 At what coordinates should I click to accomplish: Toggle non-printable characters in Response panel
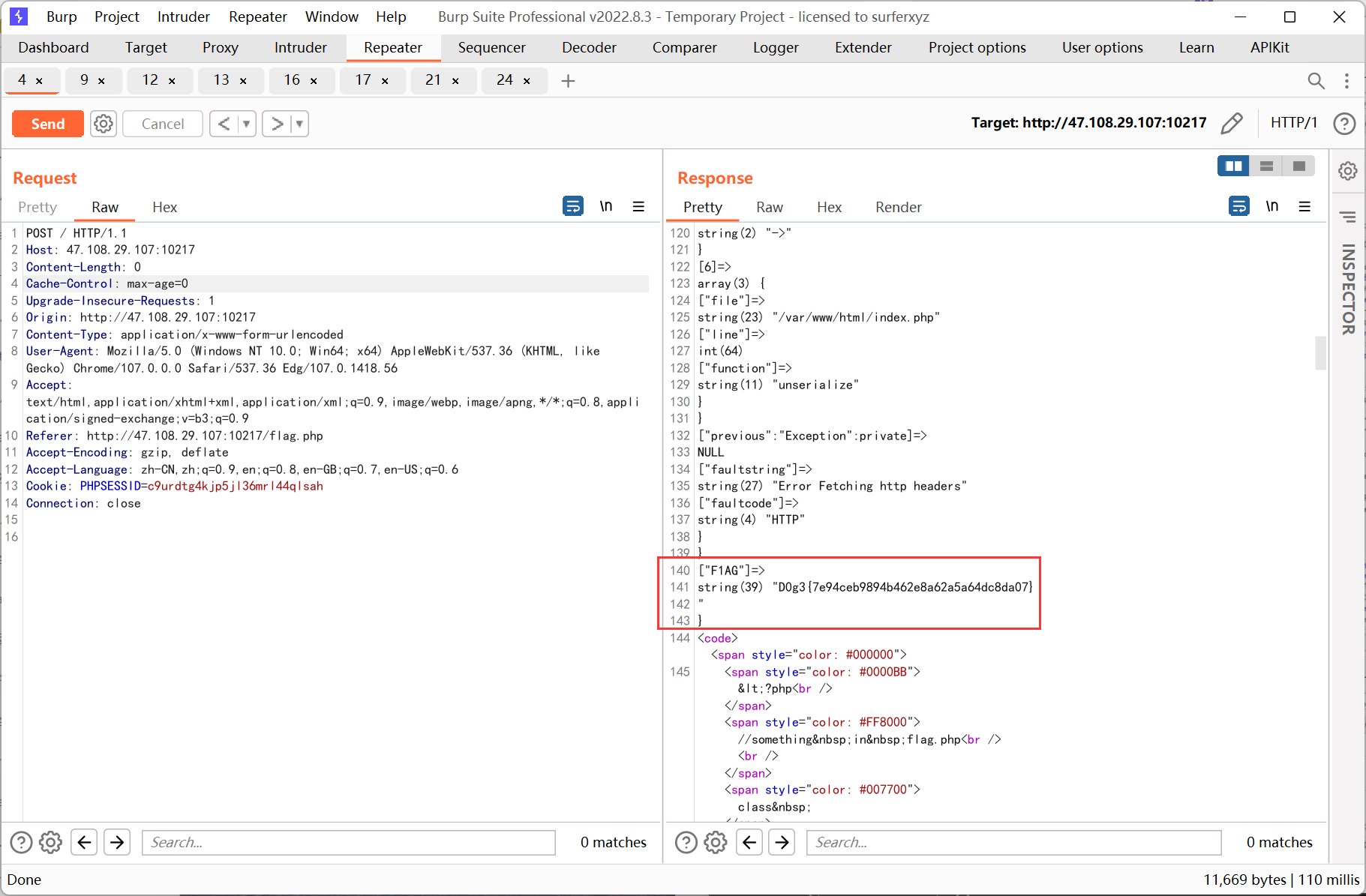pos(1272,205)
